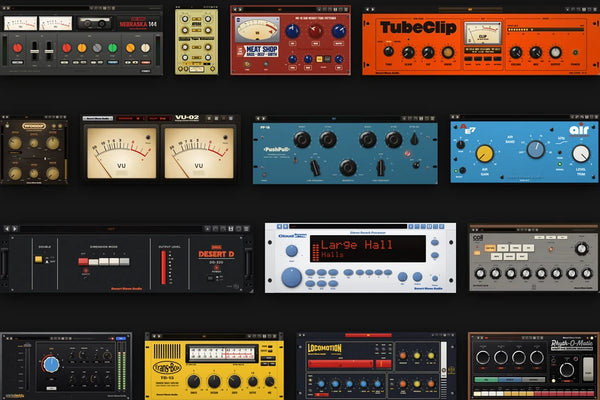Viewport: 600px width, 400px height.
Task: Toggle the yellow square button on Meat Shop
Action: (x=319, y=59)
